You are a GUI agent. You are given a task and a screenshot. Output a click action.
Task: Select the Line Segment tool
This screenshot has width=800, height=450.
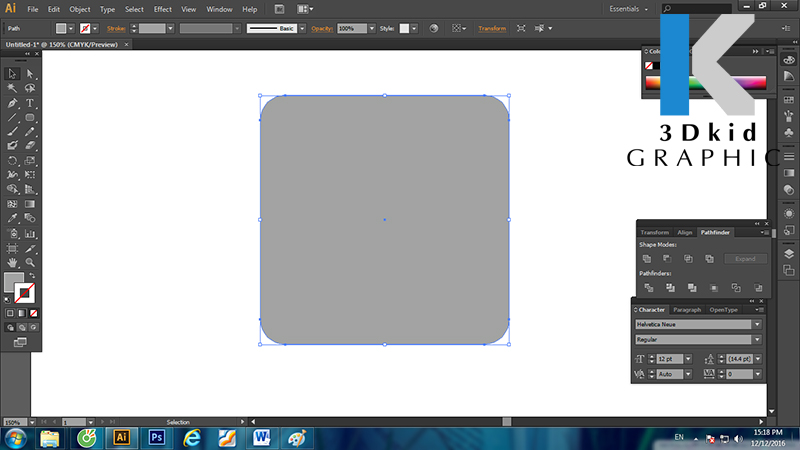pos(12,117)
